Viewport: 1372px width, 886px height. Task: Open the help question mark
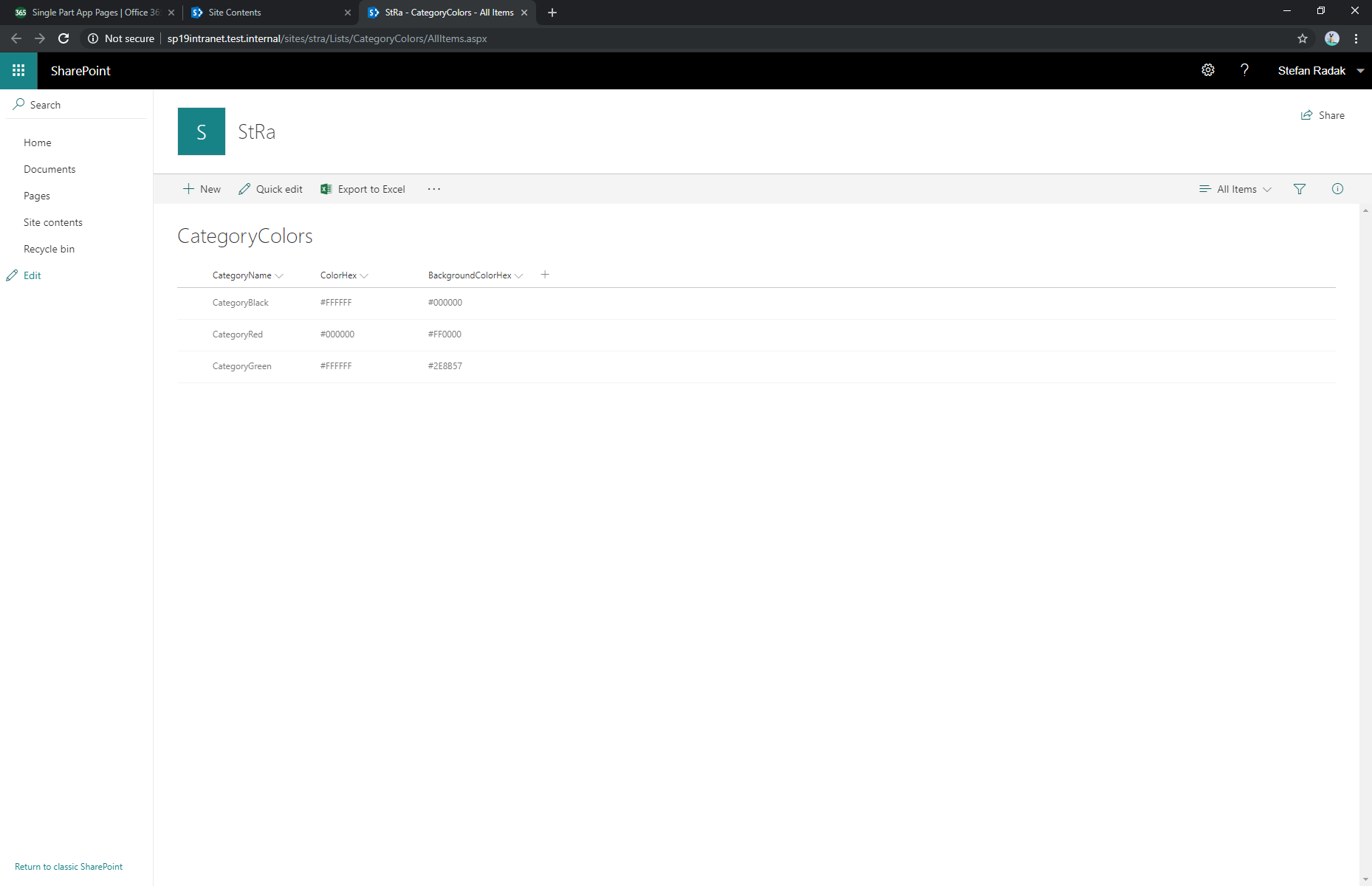(1244, 70)
